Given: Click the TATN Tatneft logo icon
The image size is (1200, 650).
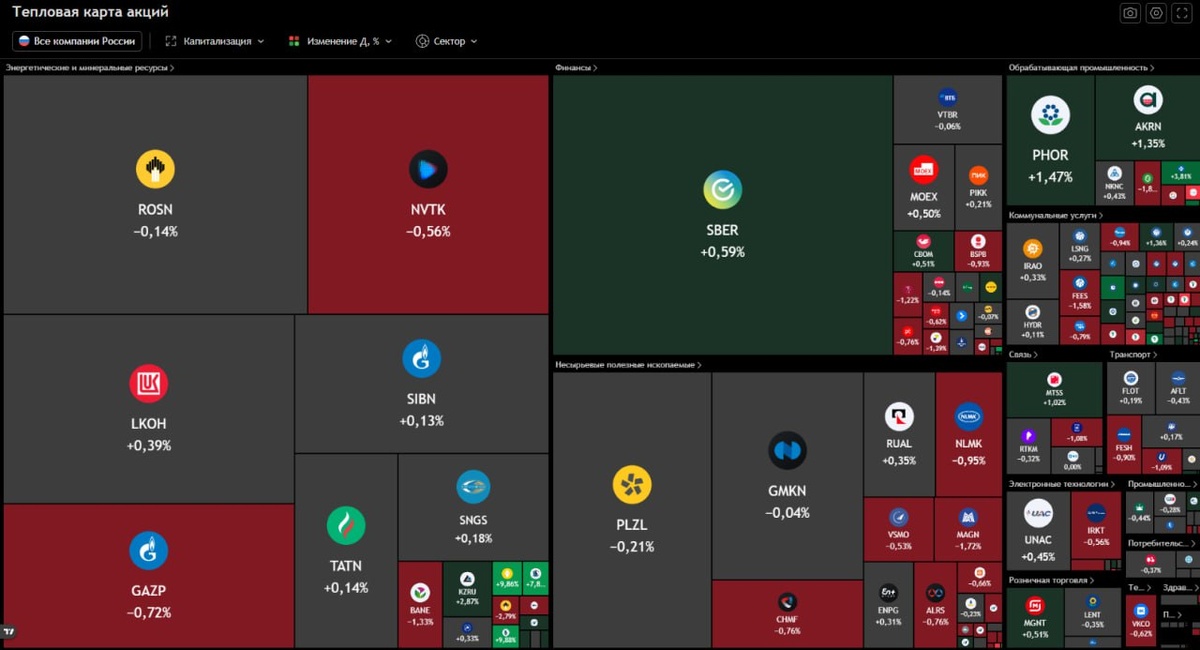Looking at the screenshot, I should coord(346,526).
